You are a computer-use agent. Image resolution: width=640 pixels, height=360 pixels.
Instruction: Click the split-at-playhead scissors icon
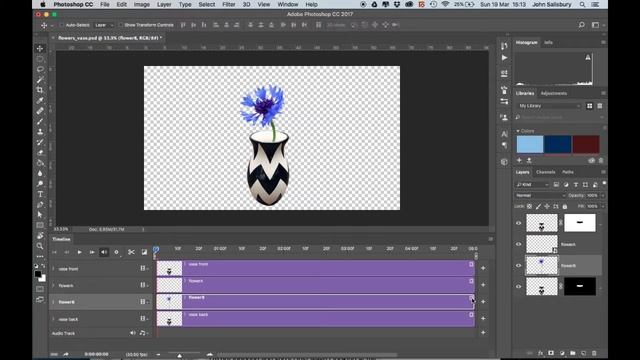[x=131, y=252]
